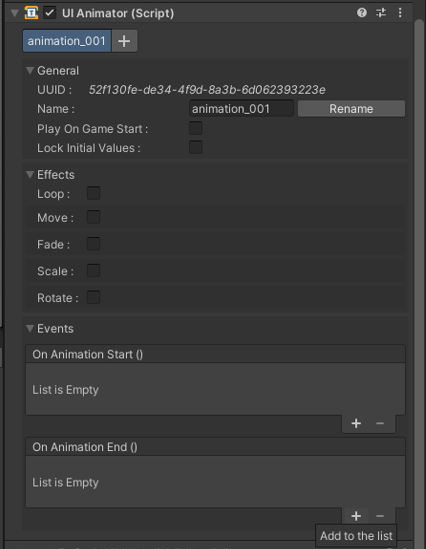Toggle the Scale effect checkbox
Image resolution: width=426 pixels, height=549 pixels.
point(93,271)
